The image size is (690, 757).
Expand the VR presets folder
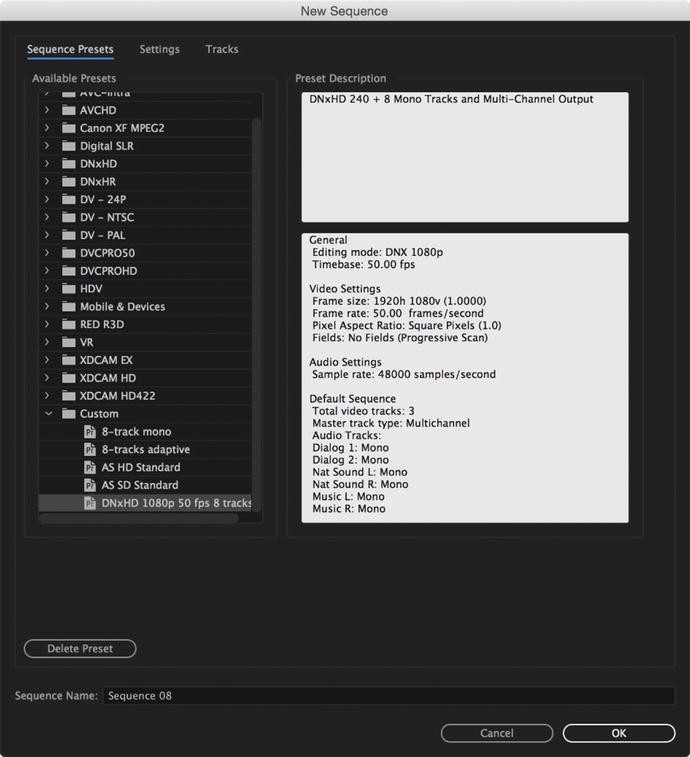click(x=47, y=343)
